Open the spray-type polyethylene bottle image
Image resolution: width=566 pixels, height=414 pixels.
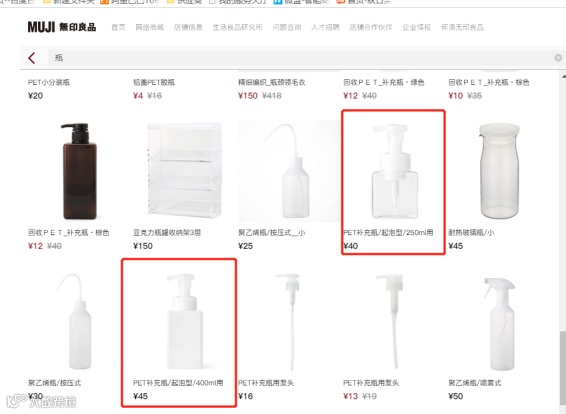[500, 323]
